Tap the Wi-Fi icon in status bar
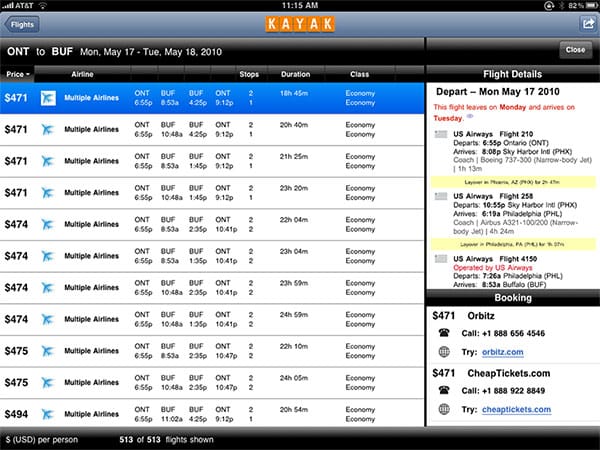This screenshot has width=600, height=450. pyautogui.click(x=43, y=5)
